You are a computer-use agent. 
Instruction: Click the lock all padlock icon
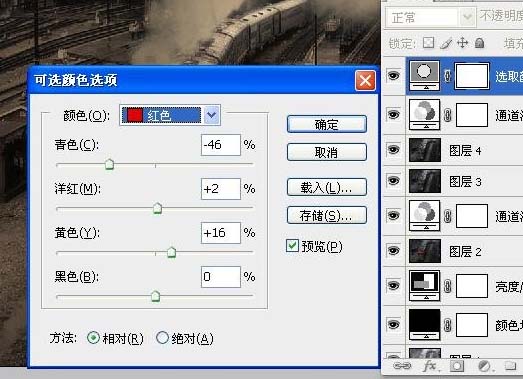click(x=479, y=43)
